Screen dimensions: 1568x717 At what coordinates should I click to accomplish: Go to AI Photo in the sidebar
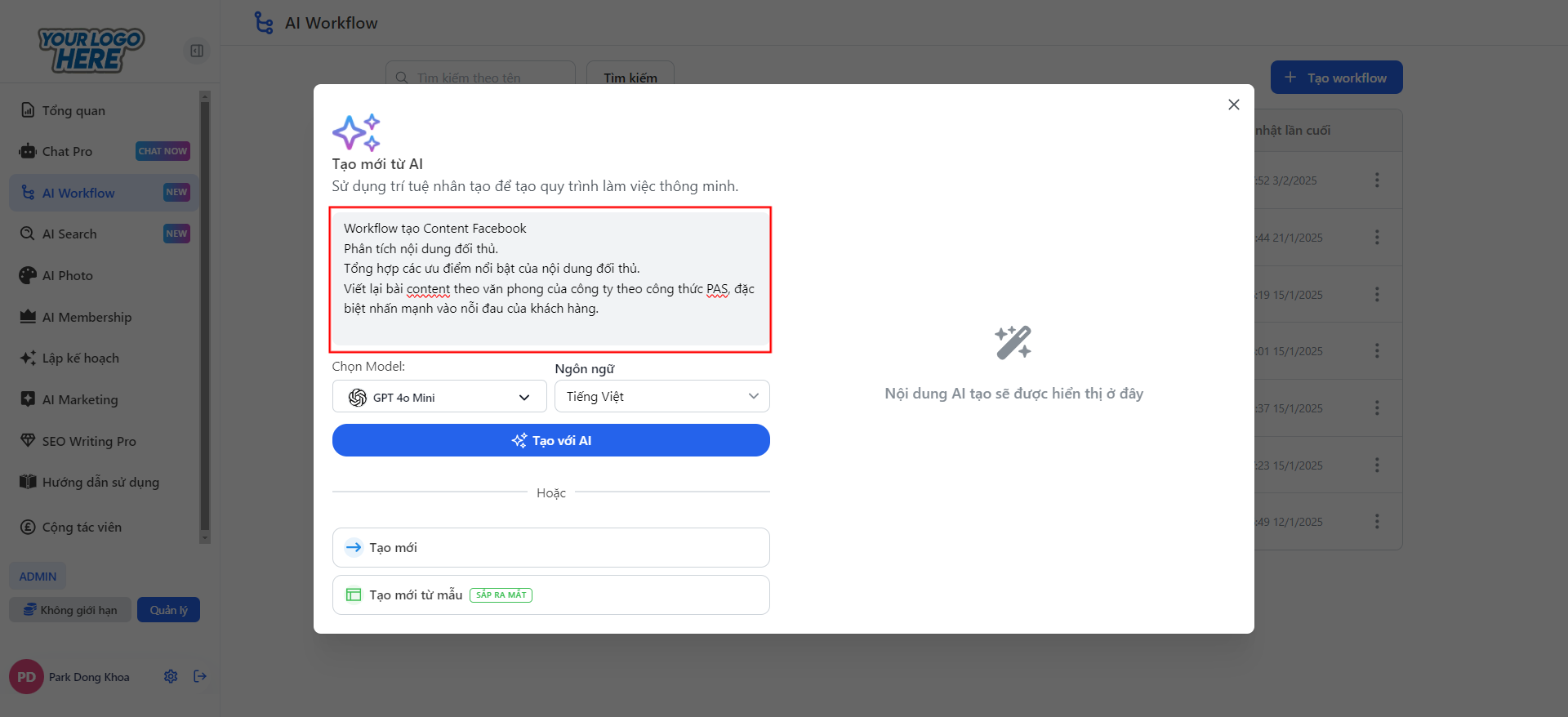point(68,276)
